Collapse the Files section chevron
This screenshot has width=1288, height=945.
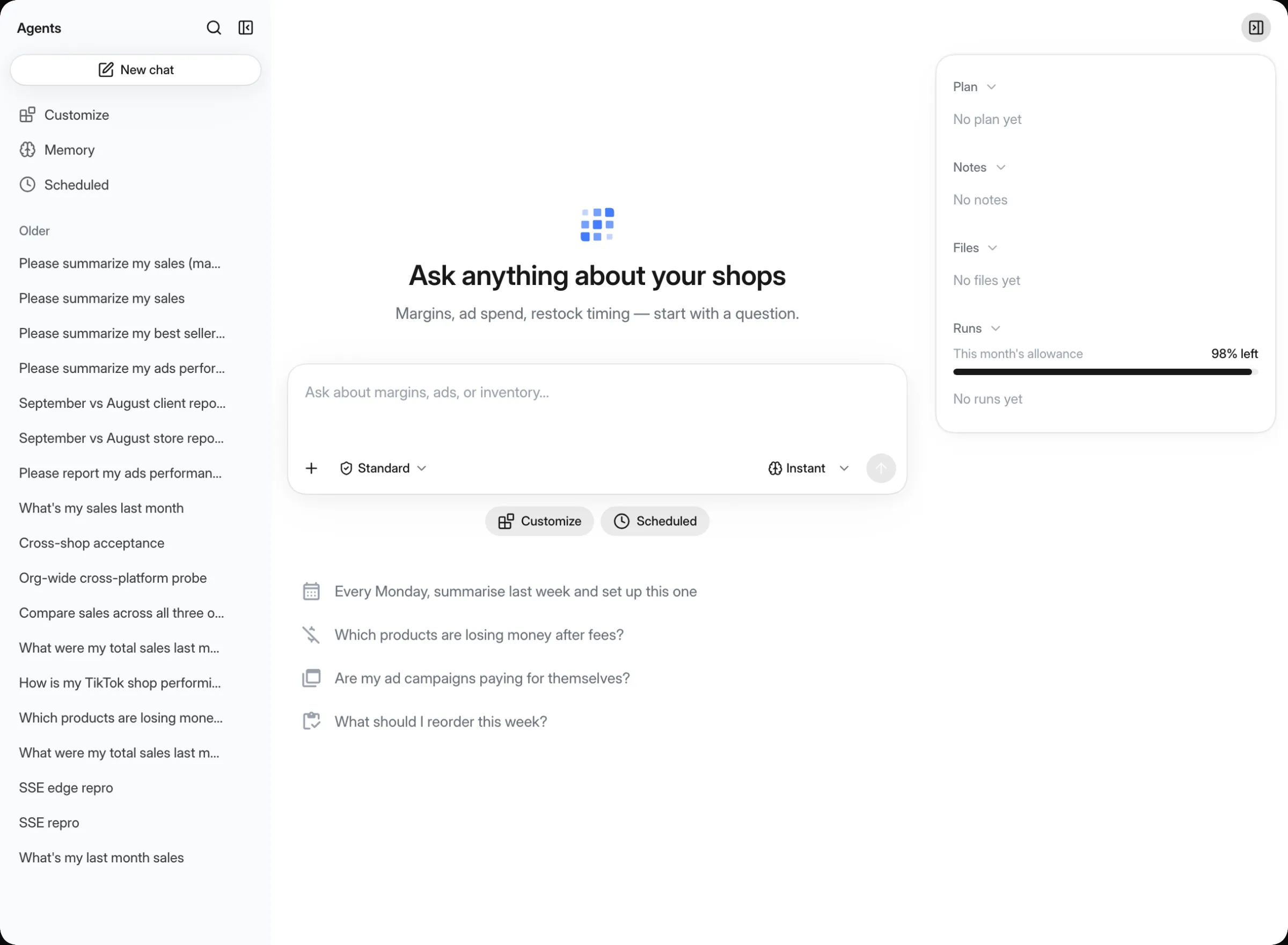click(x=992, y=248)
